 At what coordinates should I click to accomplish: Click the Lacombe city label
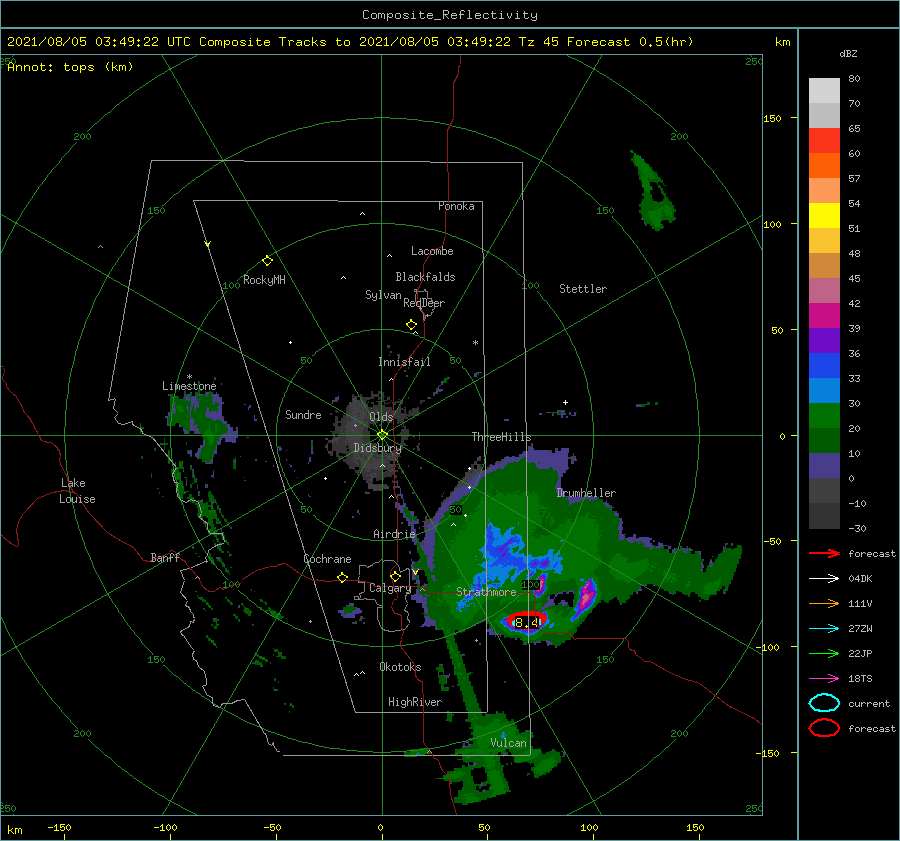point(432,251)
